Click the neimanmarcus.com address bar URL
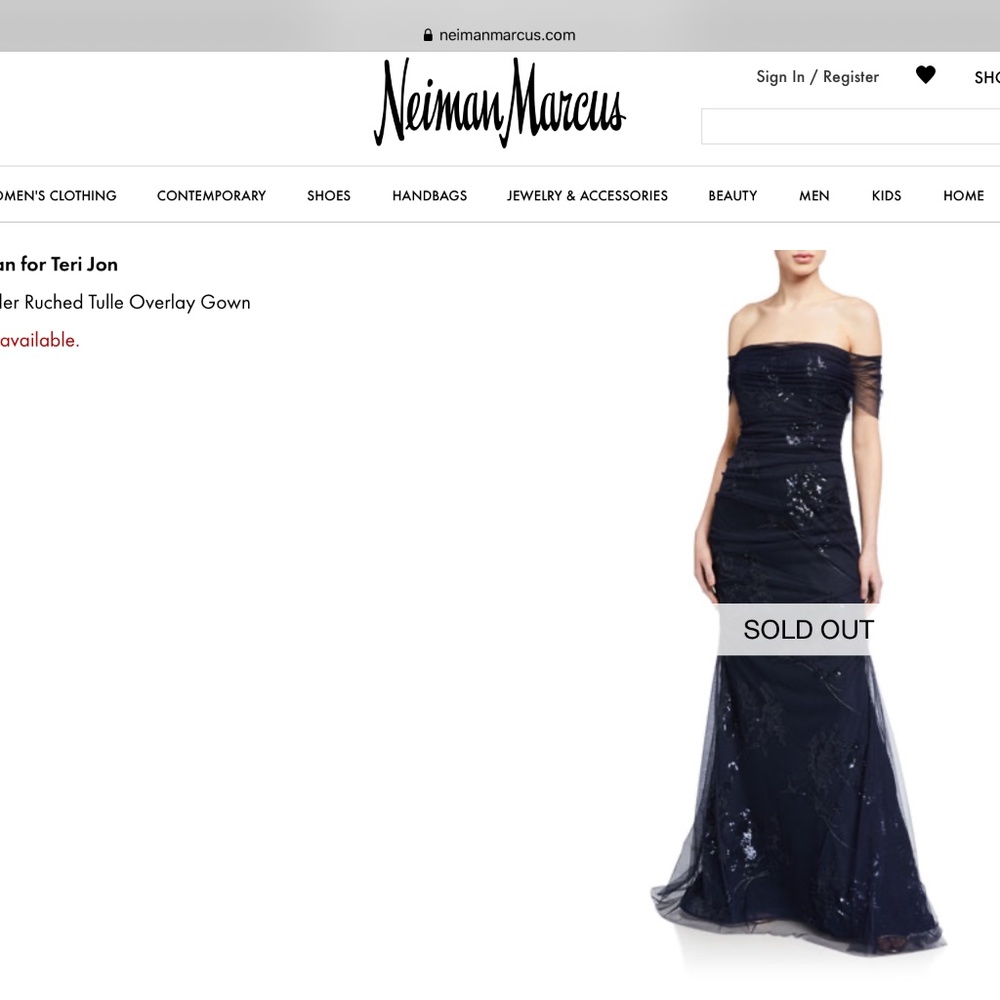This screenshot has width=1000, height=1000. point(507,35)
